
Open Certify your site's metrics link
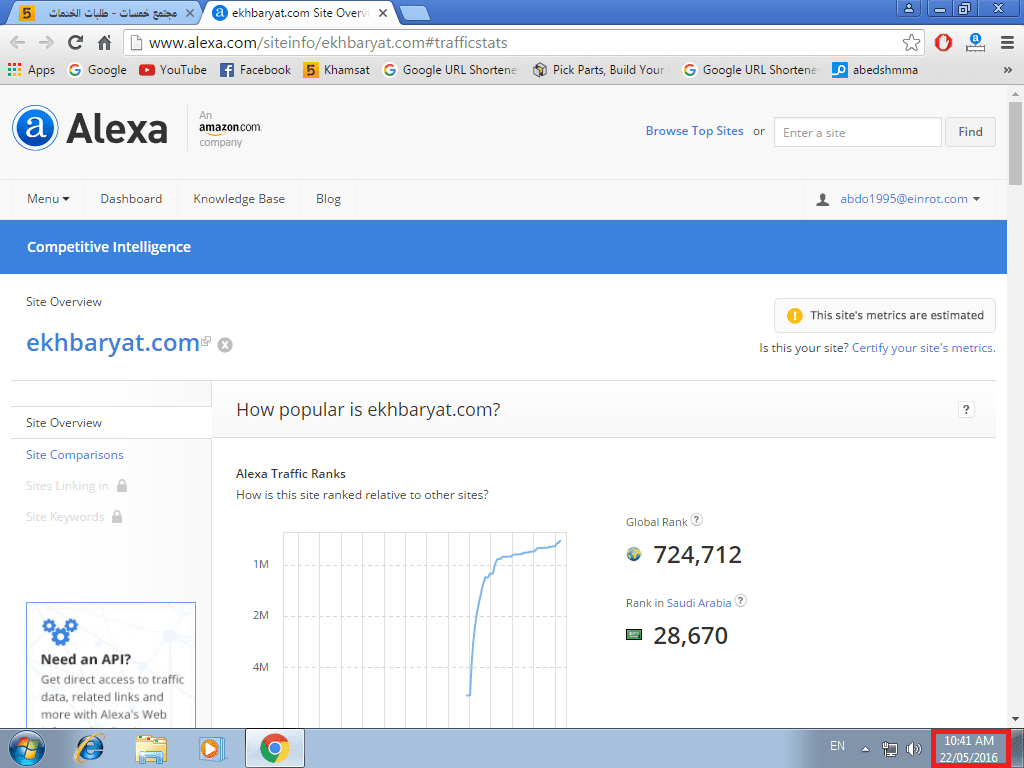coord(923,348)
